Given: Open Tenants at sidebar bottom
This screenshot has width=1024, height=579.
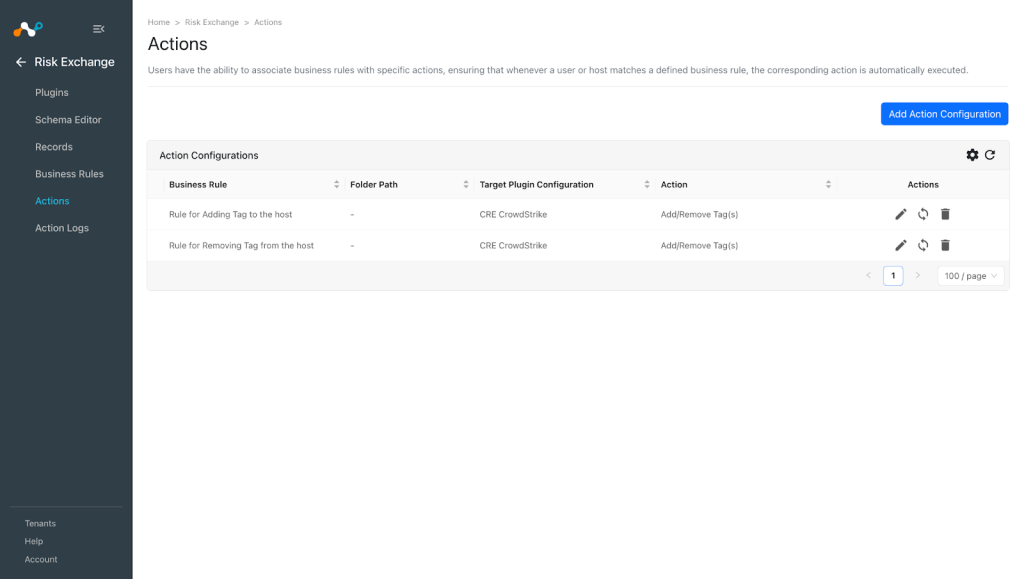Looking at the screenshot, I should (x=40, y=524).
